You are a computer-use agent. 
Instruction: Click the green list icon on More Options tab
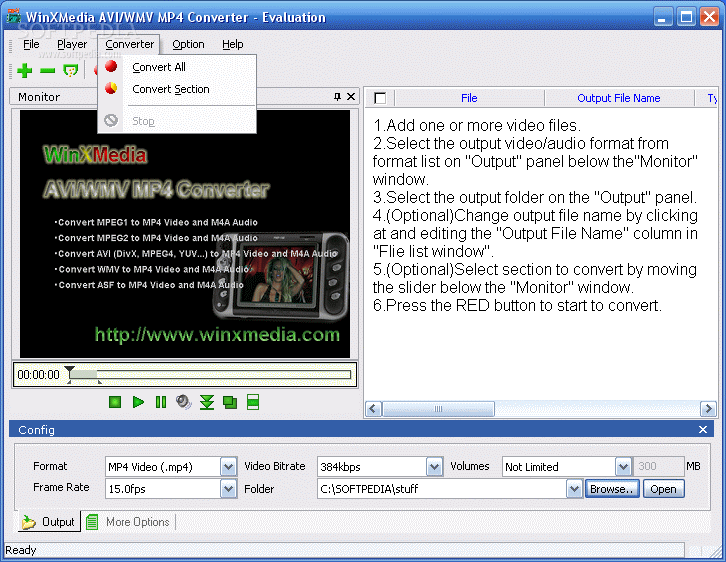pos(92,522)
